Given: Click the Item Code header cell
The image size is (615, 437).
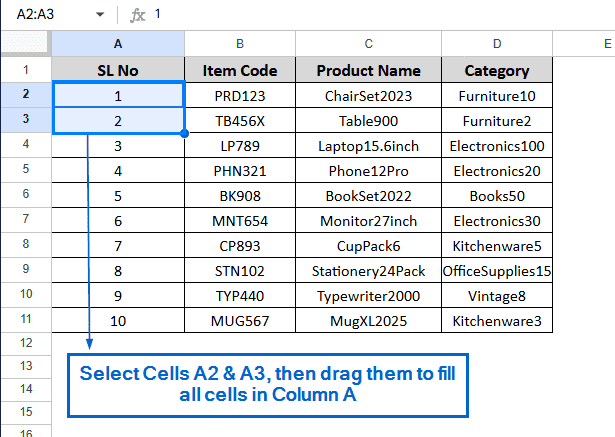Looking at the screenshot, I should coord(239,70).
